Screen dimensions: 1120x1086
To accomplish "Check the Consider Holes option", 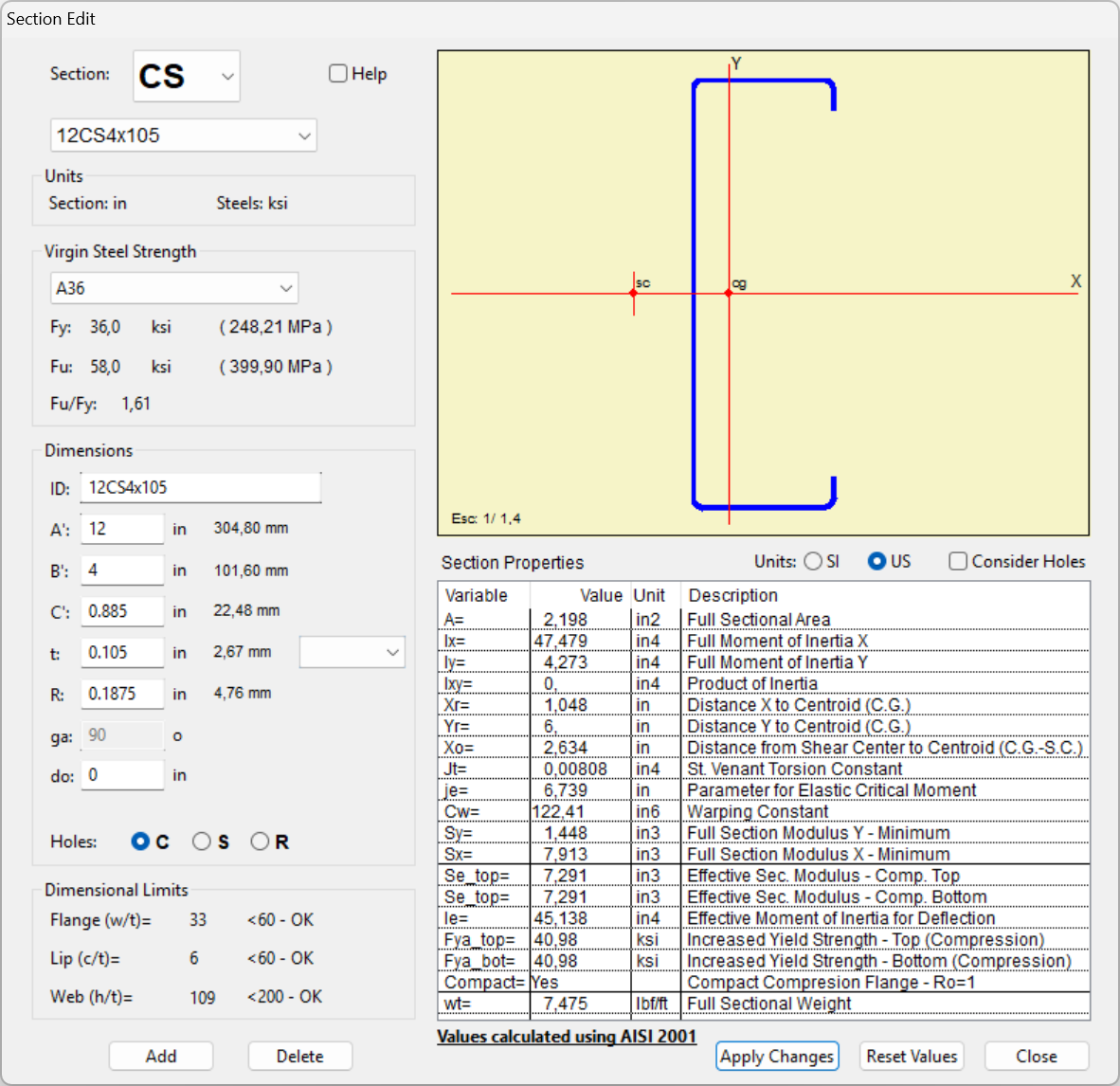I will [x=958, y=561].
